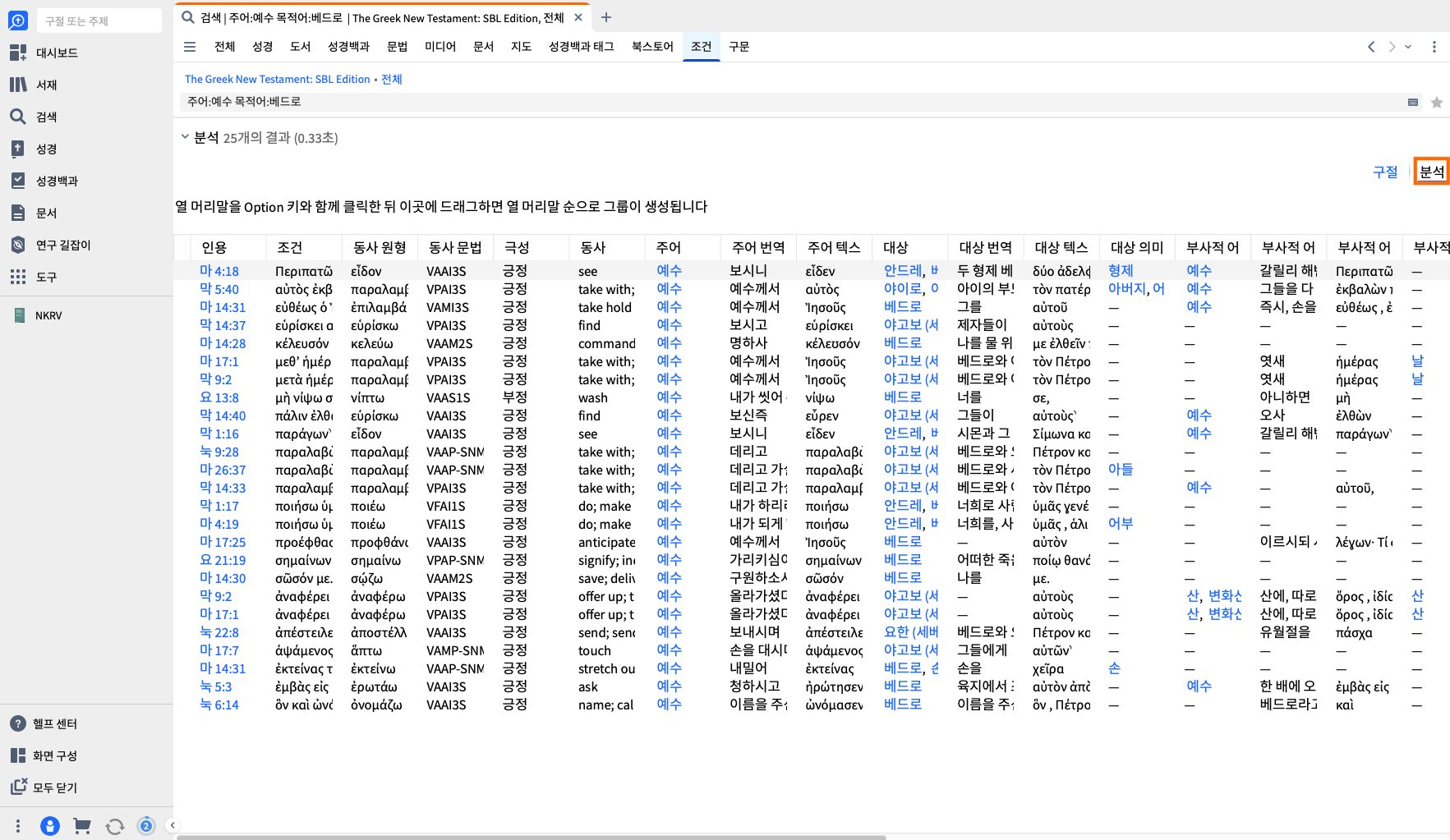
Task: Open the 서재 library icon
Action: [x=18, y=85]
